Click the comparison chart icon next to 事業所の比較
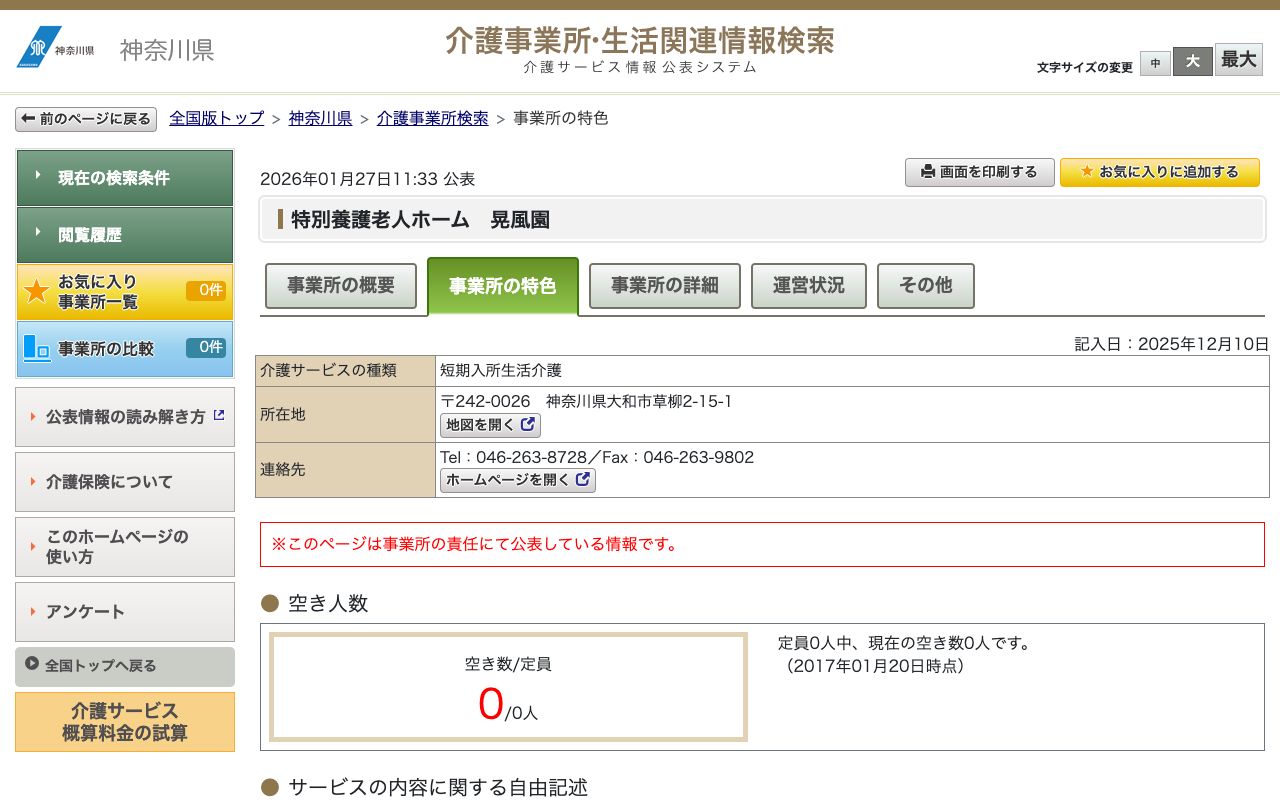This screenshot has width=1280, height=800. pyautogui.click(x=36, y=349)
